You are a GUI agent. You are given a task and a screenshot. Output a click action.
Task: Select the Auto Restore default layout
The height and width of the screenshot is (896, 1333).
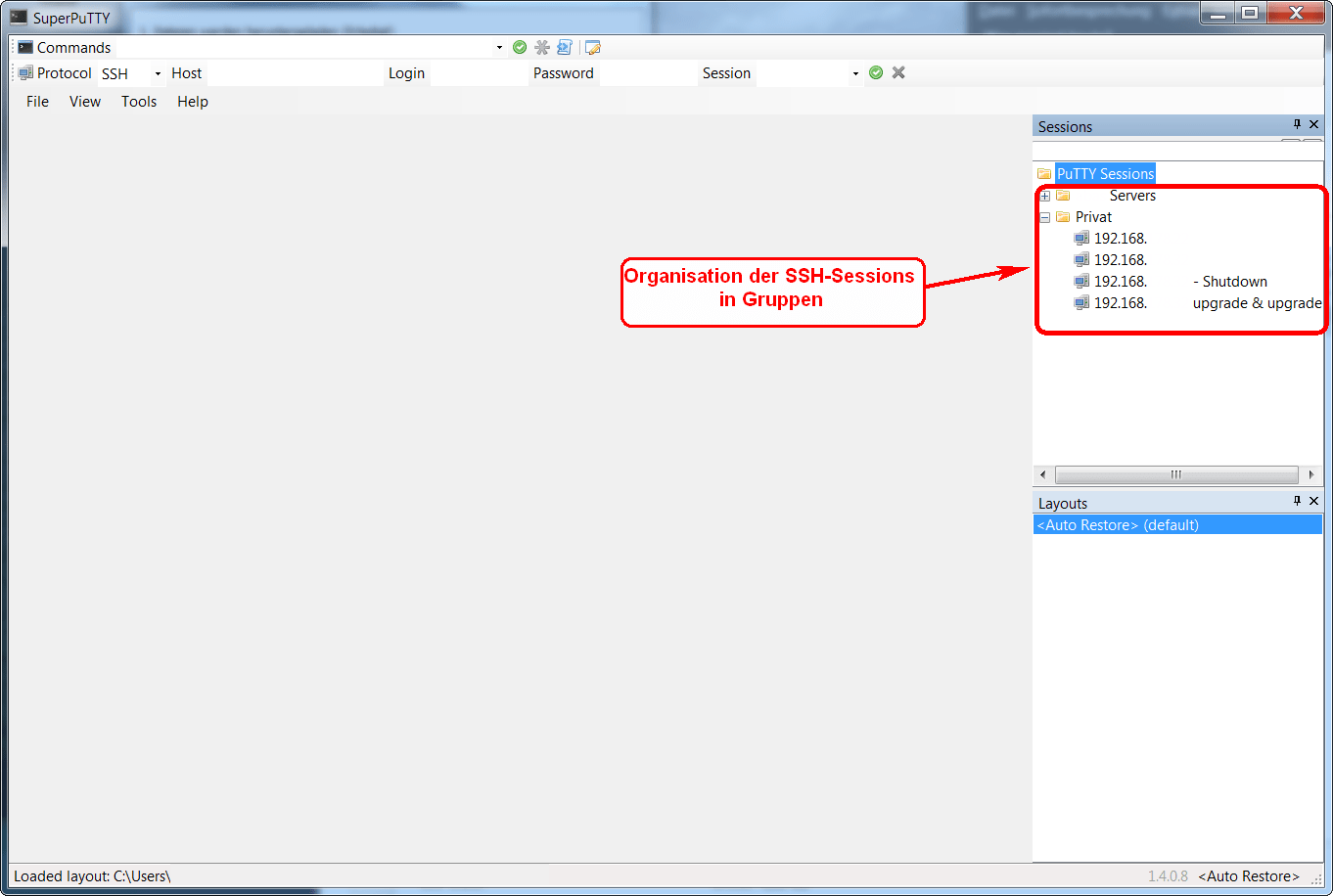point(1118,525)
